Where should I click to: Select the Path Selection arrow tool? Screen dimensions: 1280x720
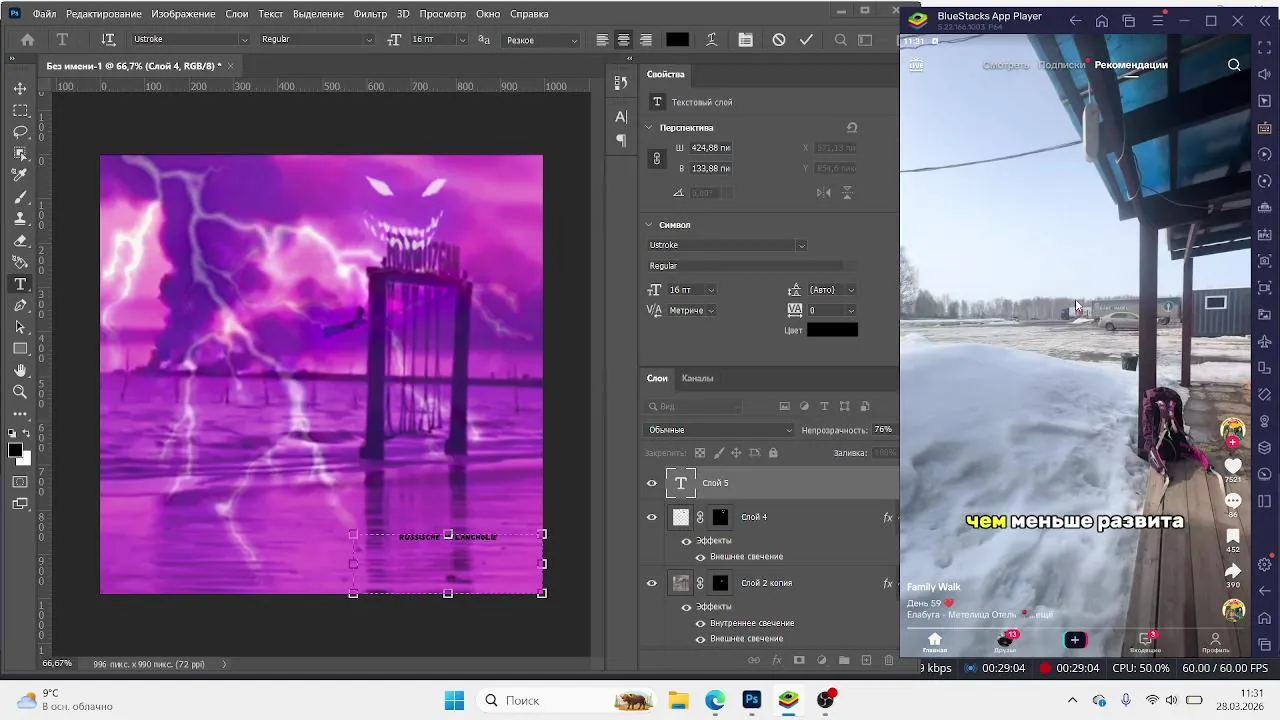pyautogui.click(x=20, y=327)
